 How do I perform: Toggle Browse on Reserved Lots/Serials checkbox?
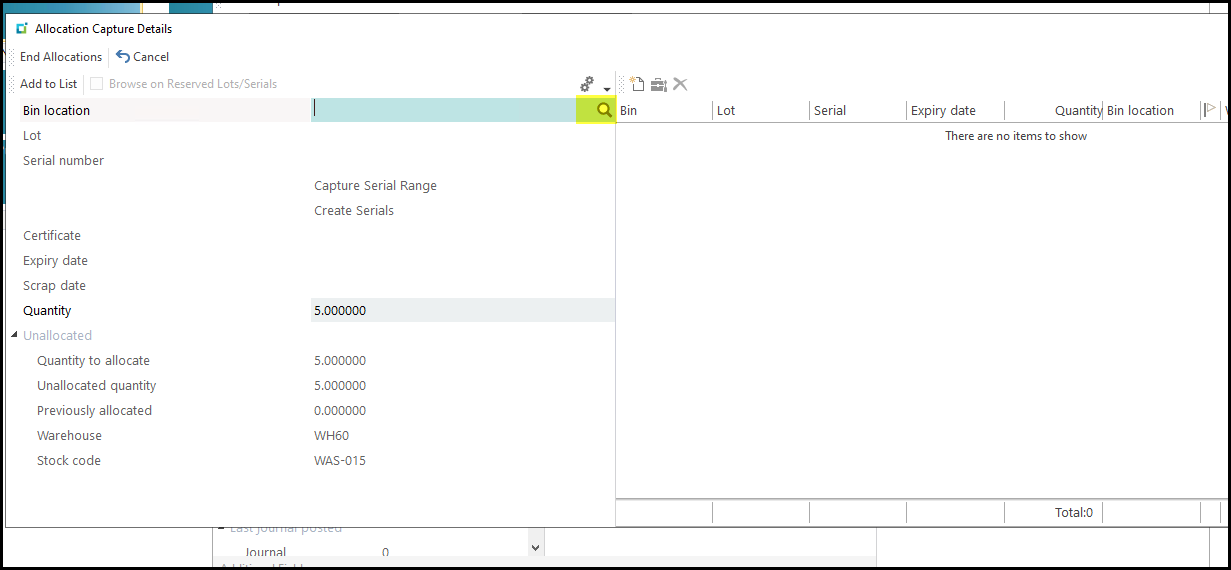coord(97,84)
